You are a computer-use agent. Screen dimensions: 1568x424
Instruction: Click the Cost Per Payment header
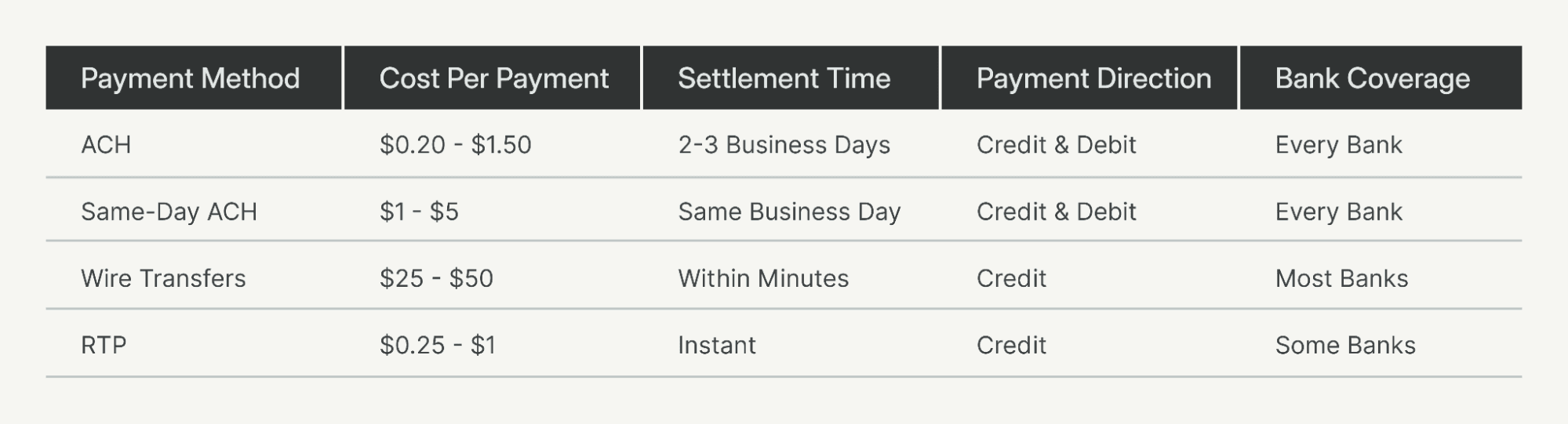pos(493,78)
